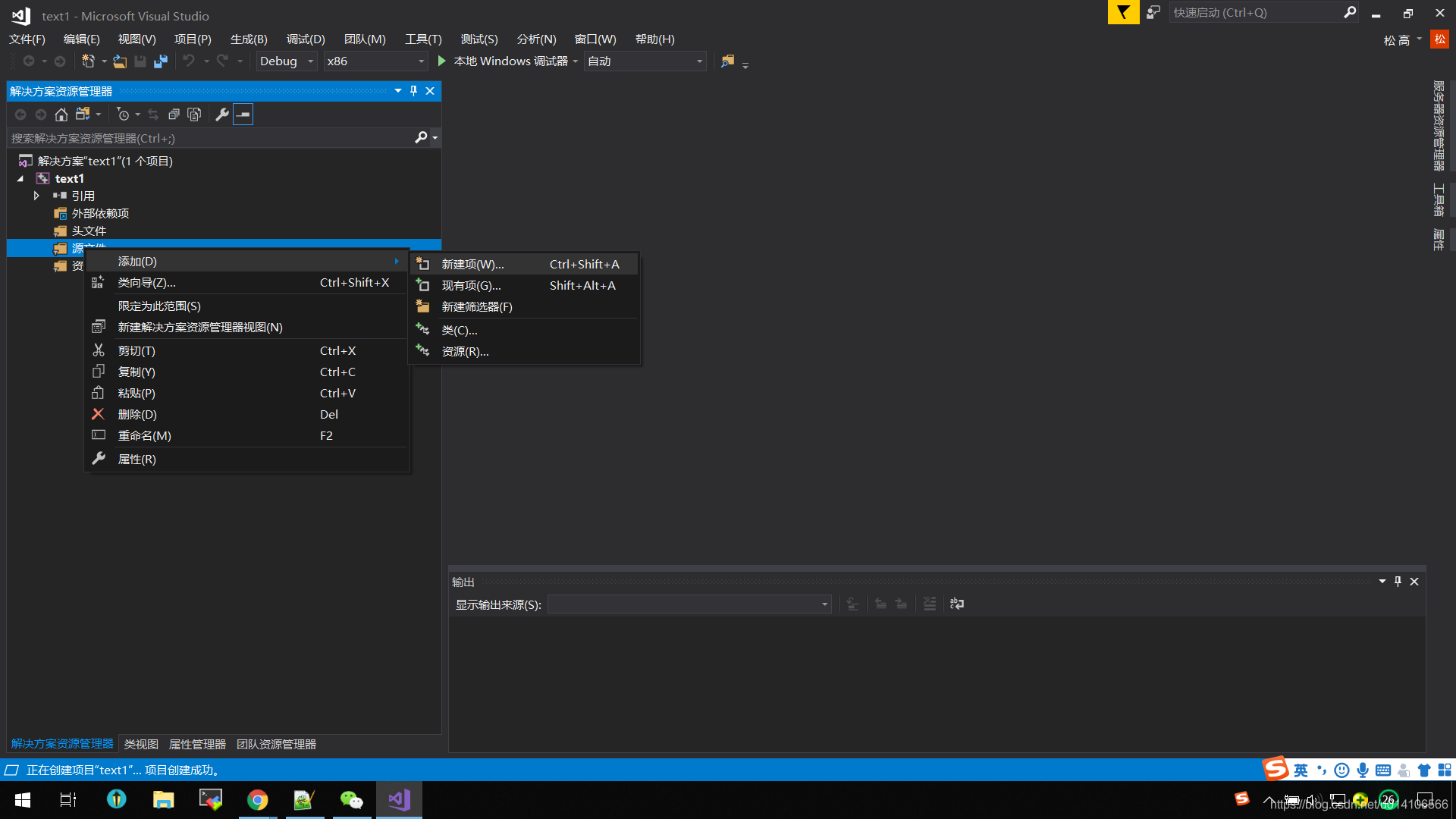Click the Show All Files icon in Solution Explorer
The image size is (1456, 819).
click(x=194, y=115)
